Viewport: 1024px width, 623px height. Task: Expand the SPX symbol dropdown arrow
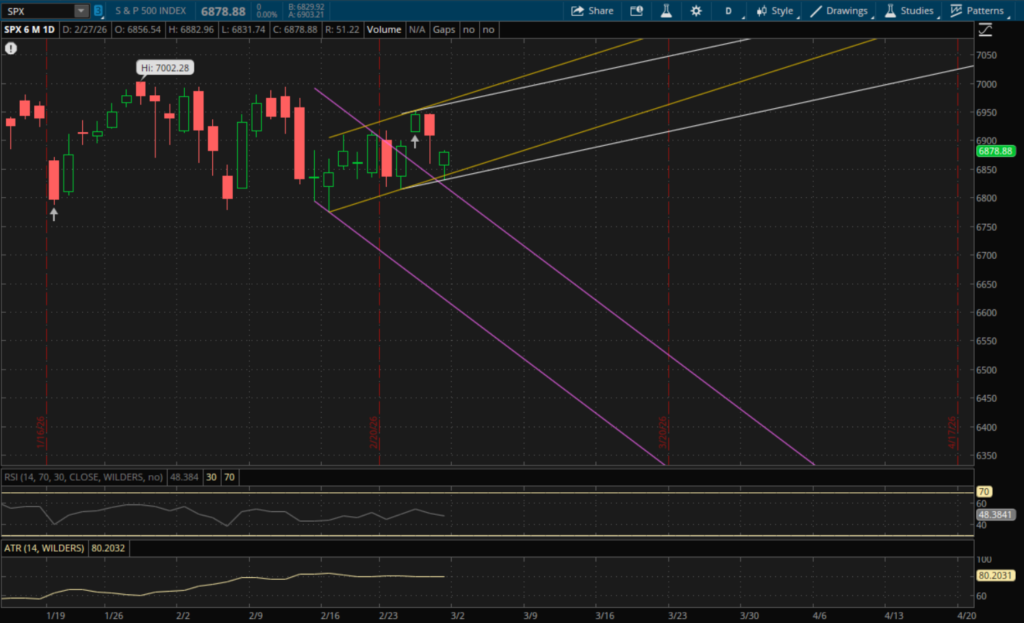click(x=81, y=10)
